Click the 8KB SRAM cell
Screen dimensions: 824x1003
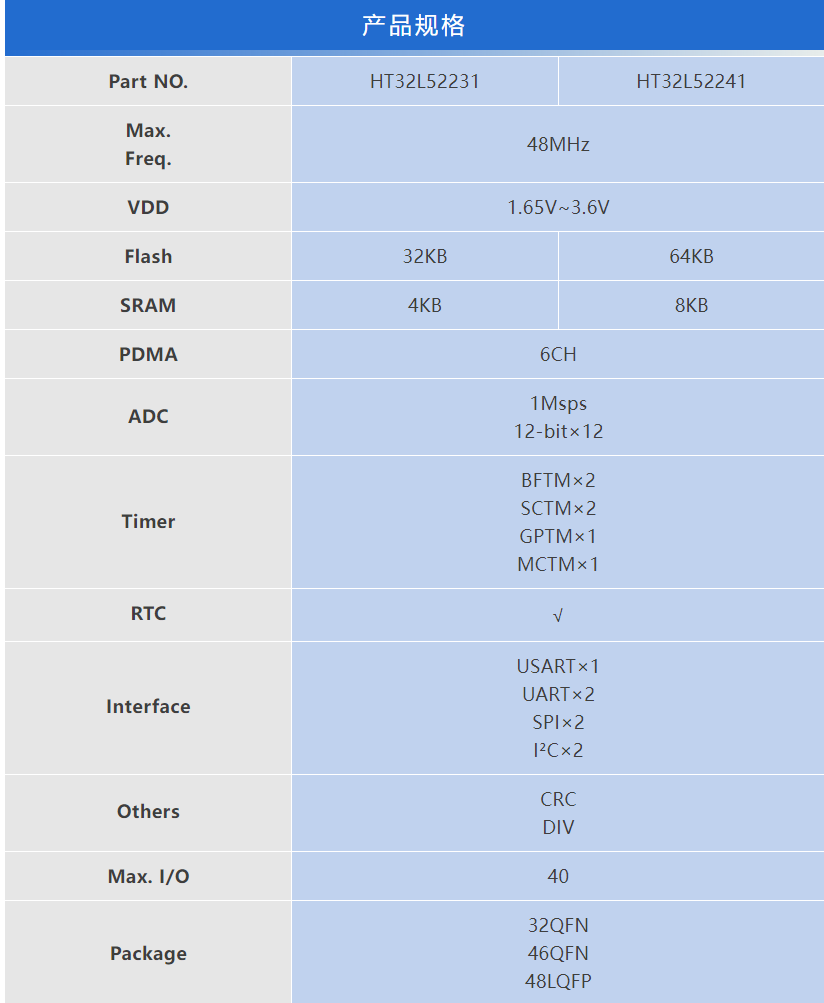point(691,306)
